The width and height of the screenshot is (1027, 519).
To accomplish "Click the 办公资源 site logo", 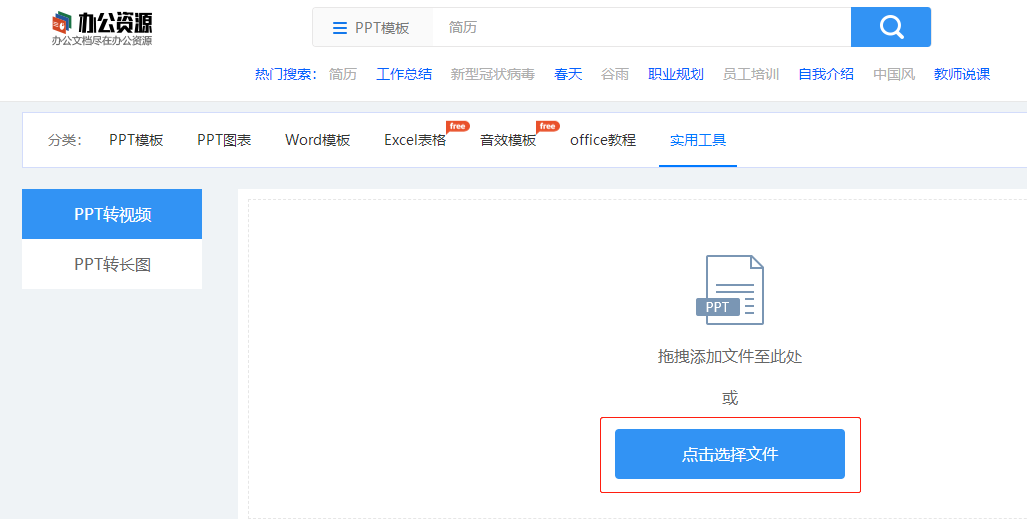I will (x=102, y=28).
